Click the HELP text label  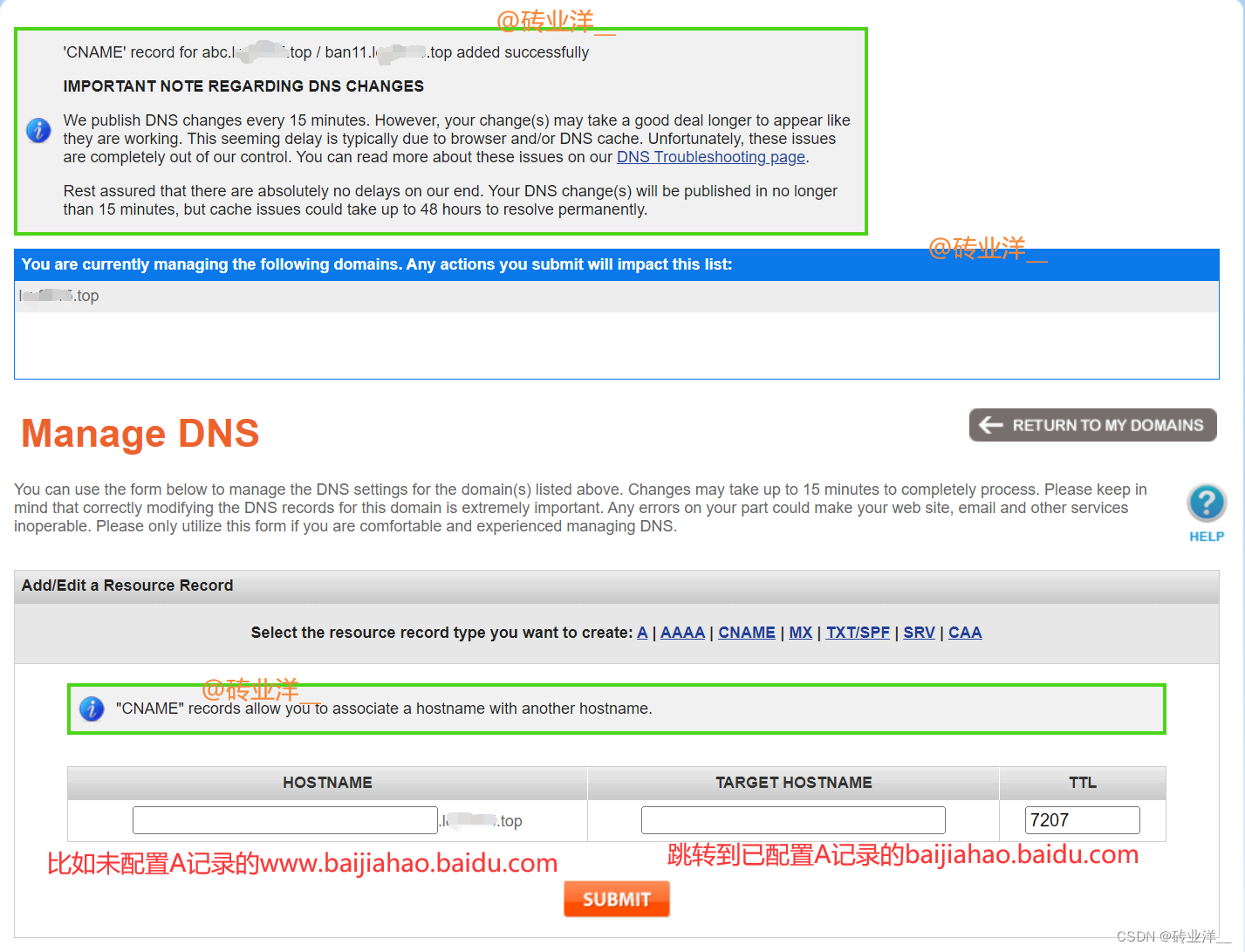click(1207, 537)
